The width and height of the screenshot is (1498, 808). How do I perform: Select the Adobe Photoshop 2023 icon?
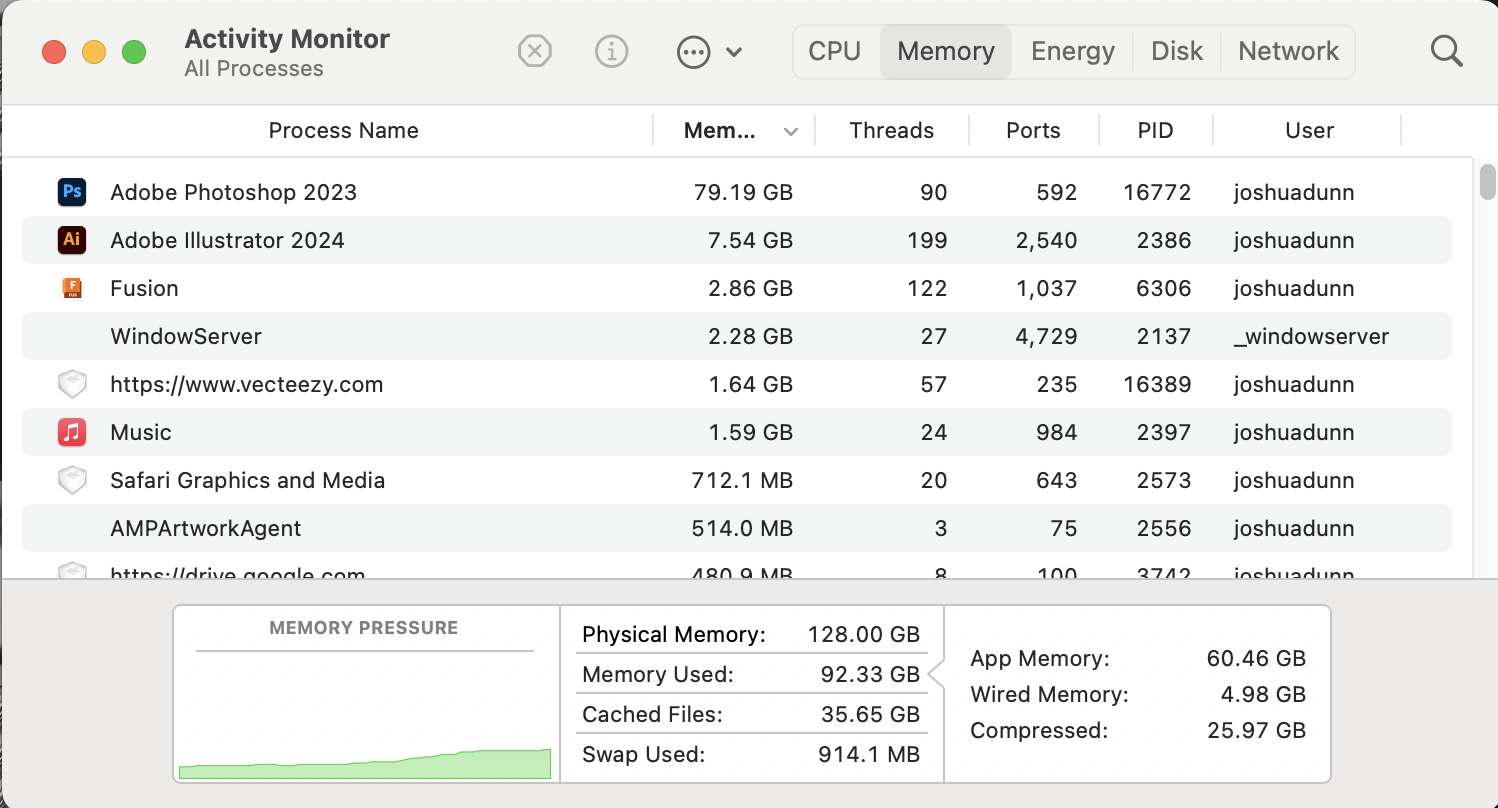(72, 192)
